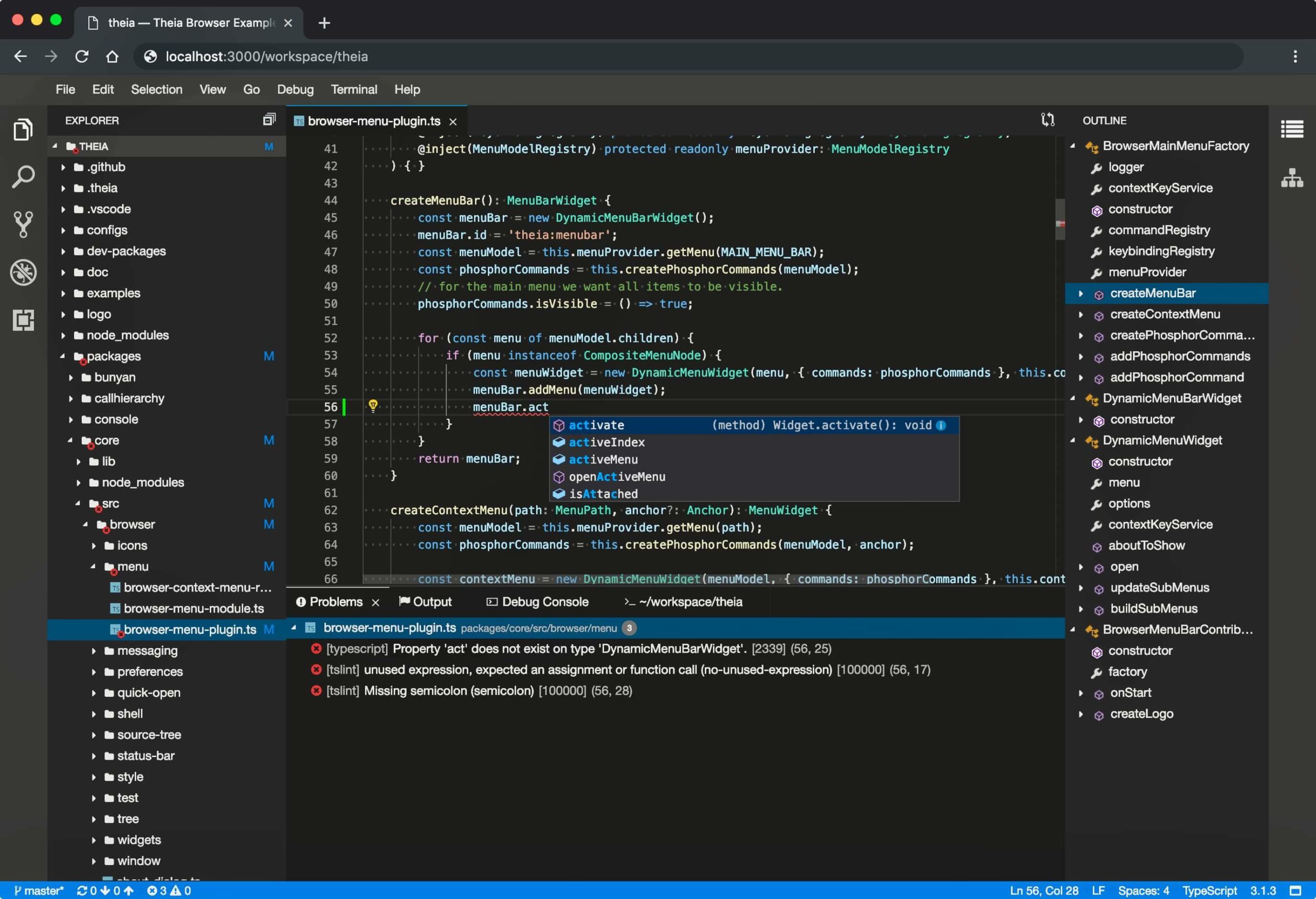Toggle the BrowserMainMenuFactory outline section
Image resolution: width=1316 pixels, height=899 pixels.
pos(1074,145)
